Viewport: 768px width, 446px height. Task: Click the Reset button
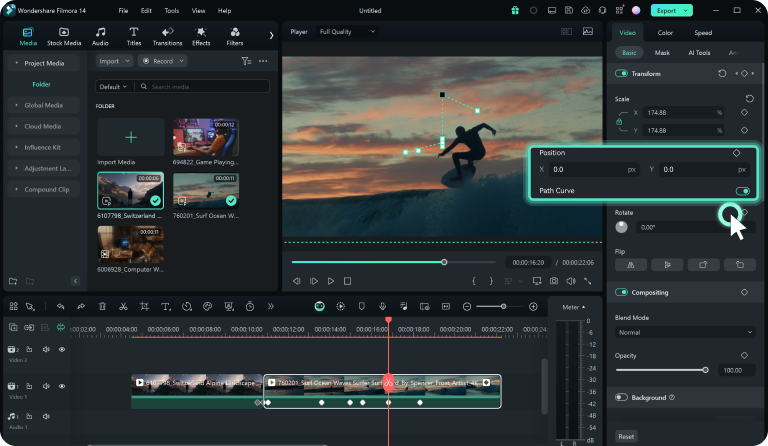click(626, 436)
